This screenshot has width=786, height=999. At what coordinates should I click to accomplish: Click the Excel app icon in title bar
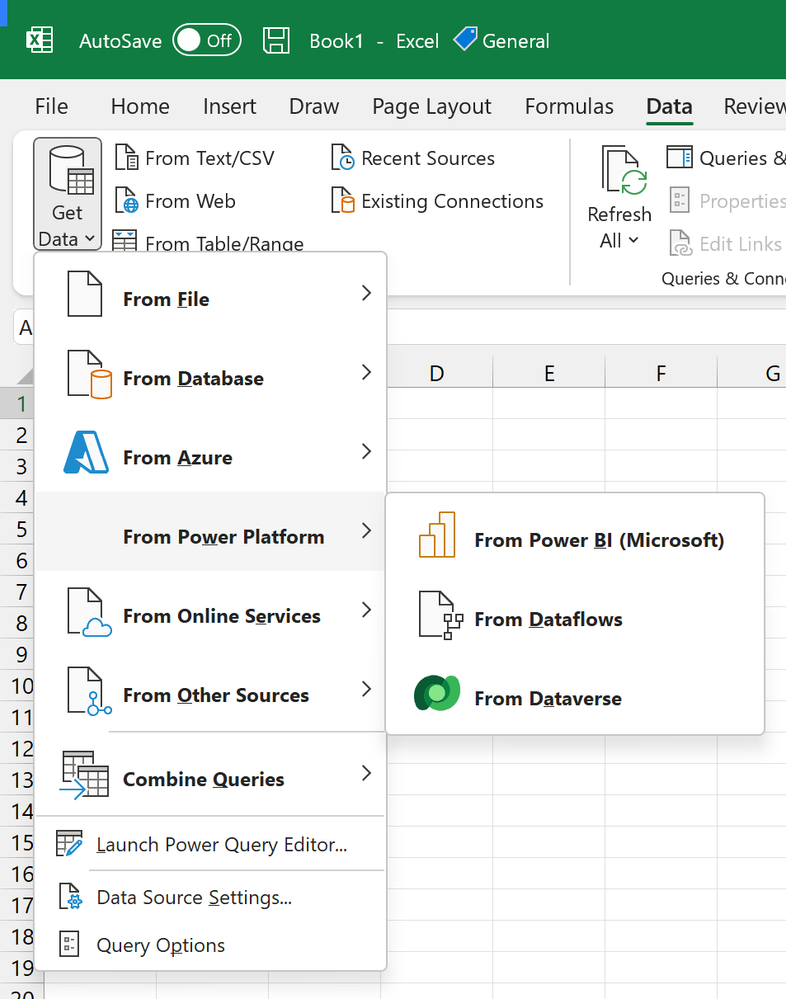(39, 41)
